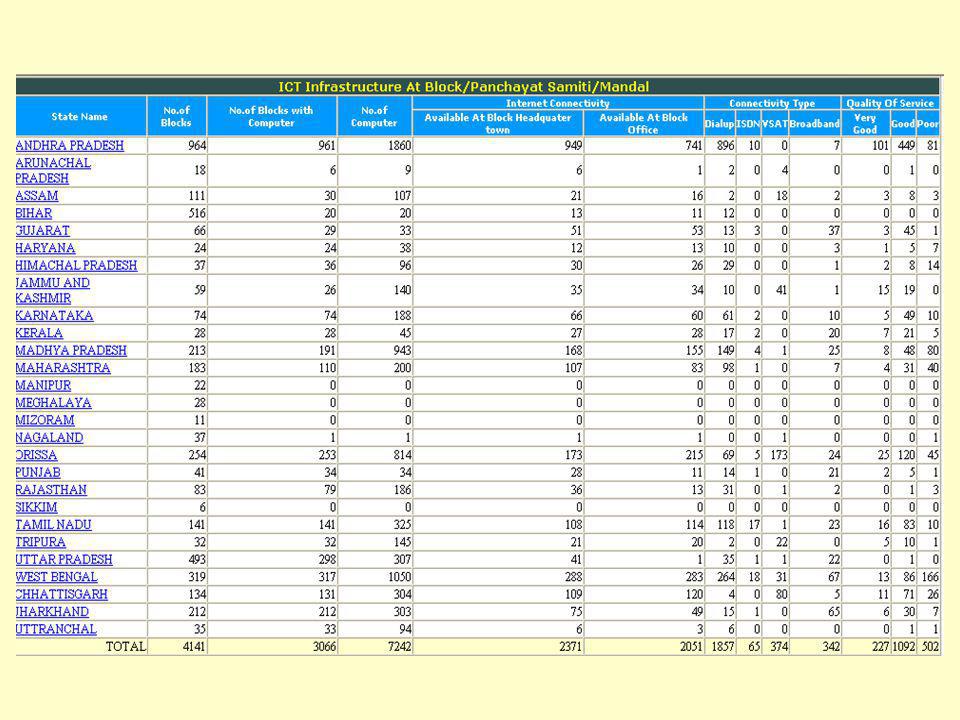960x720 pixels.
Task: Click the Quality Of Service group header
Action: click(x=890, y=103)
